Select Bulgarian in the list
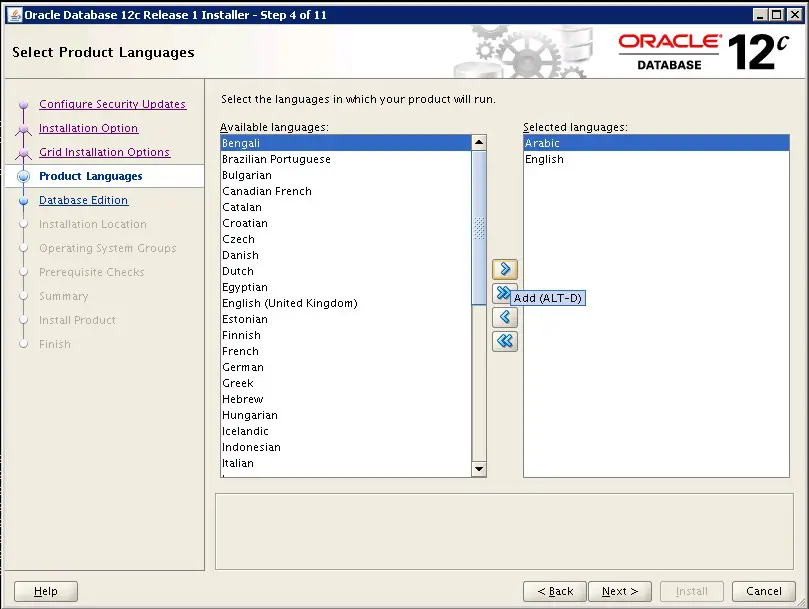Viewport: 809px width, 609px height. [346, 175]
